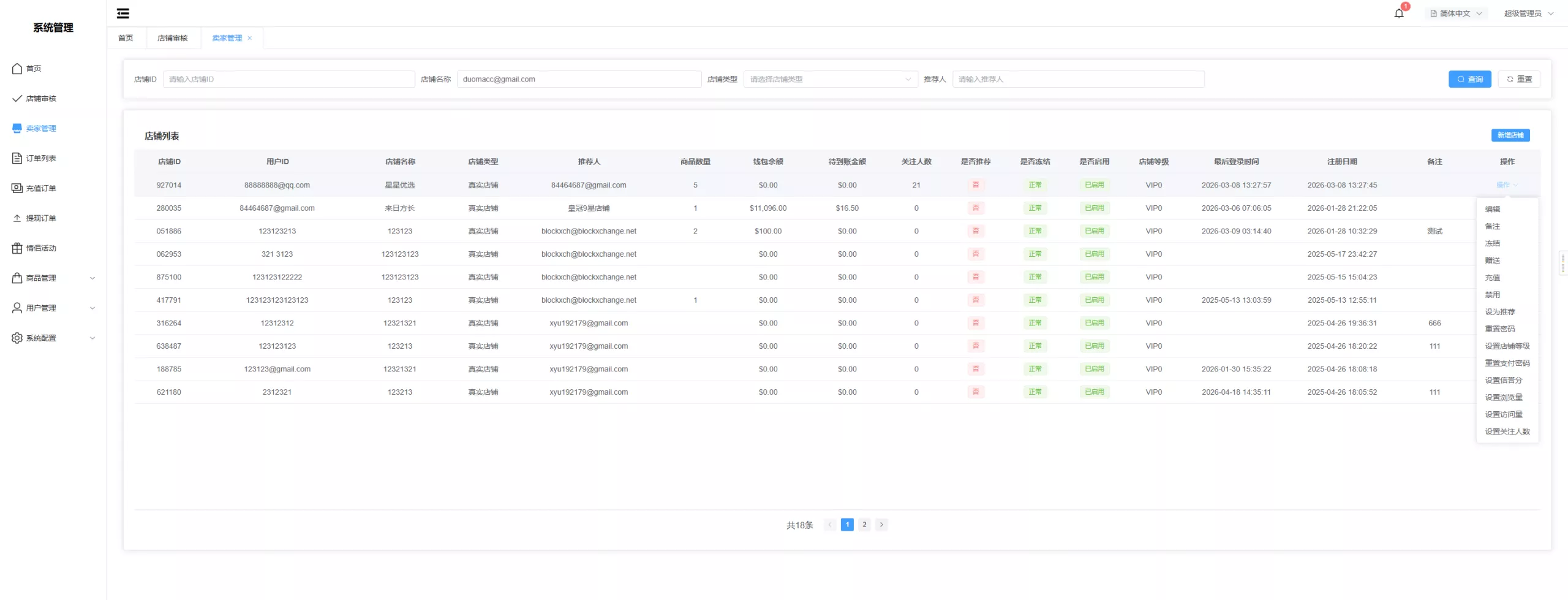Viewport: 1568px width, 600px height.
Task: Close the 卖家管理 tab with its X
Action: click(x=250, y=38)
